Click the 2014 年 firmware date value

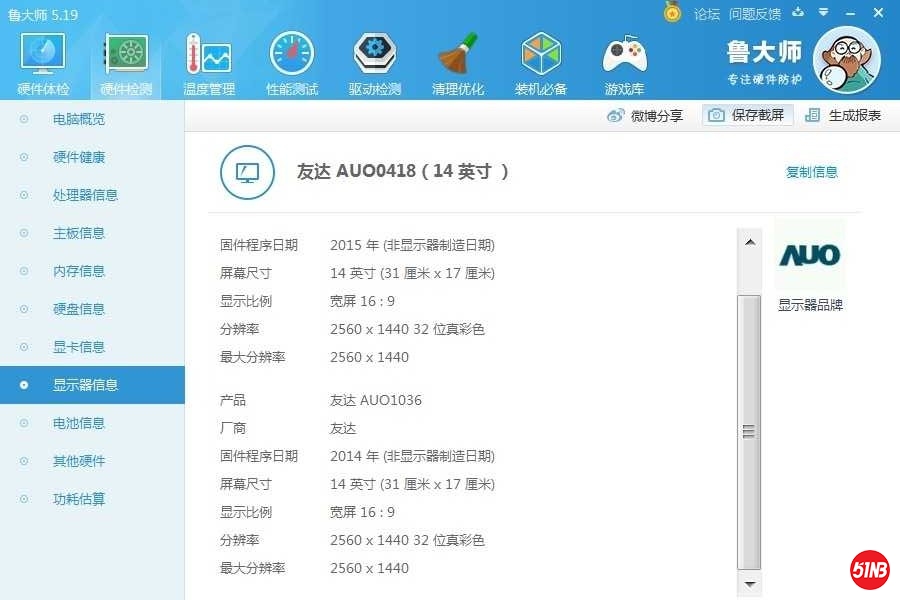pos(412,456)
